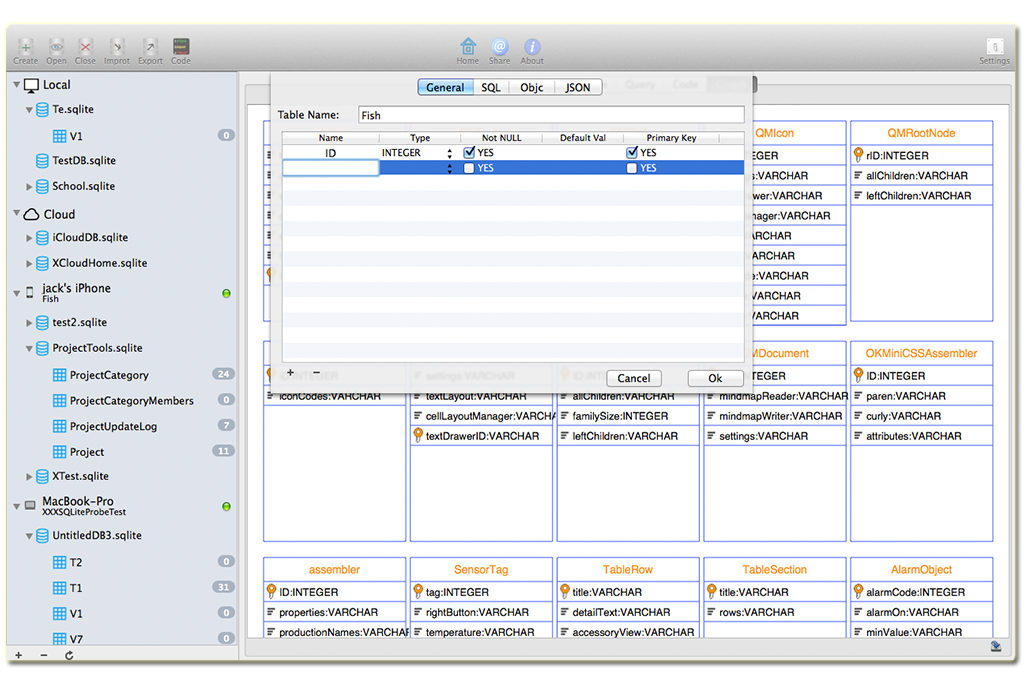Expand the iCloudDB.sqlite node
Image resolution: width=1024 pixels, height=683 pixels.
[29, 238]
